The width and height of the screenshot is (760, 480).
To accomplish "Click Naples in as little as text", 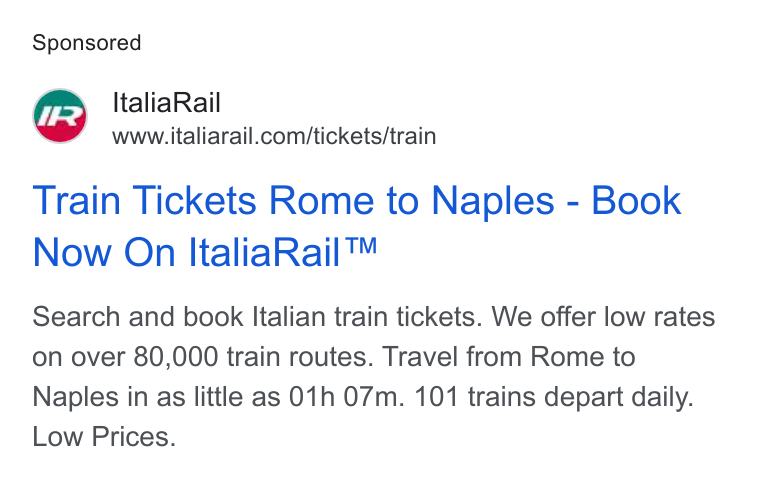I will (156, 398).
